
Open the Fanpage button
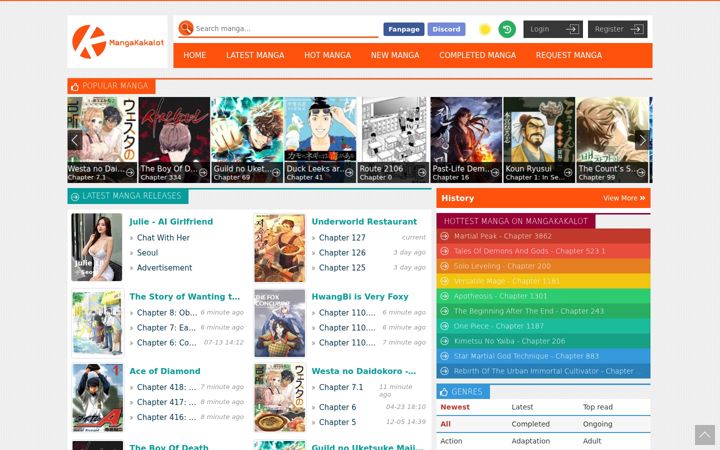(404, 29)
